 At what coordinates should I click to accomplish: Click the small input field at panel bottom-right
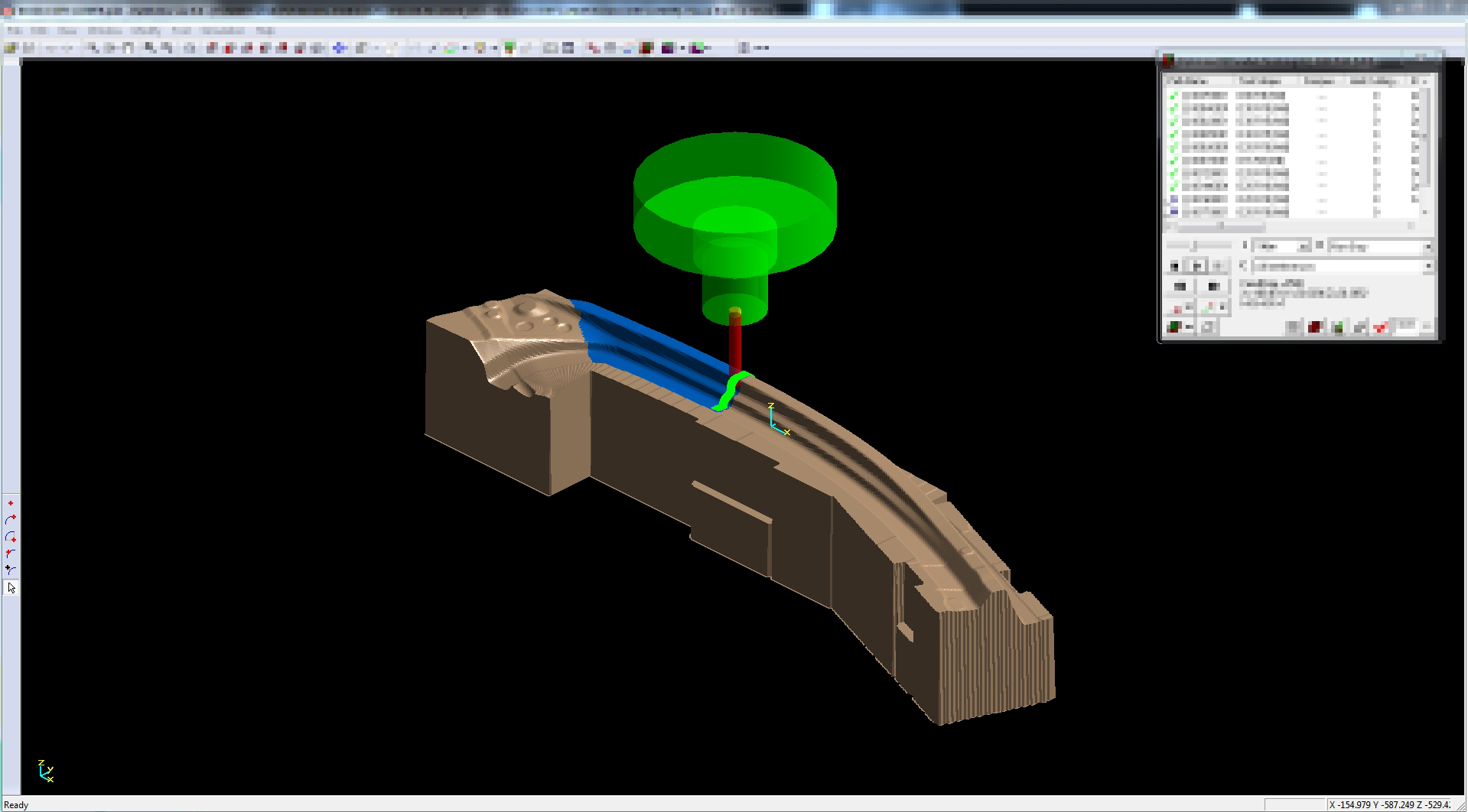click(x=1405, y=326)
